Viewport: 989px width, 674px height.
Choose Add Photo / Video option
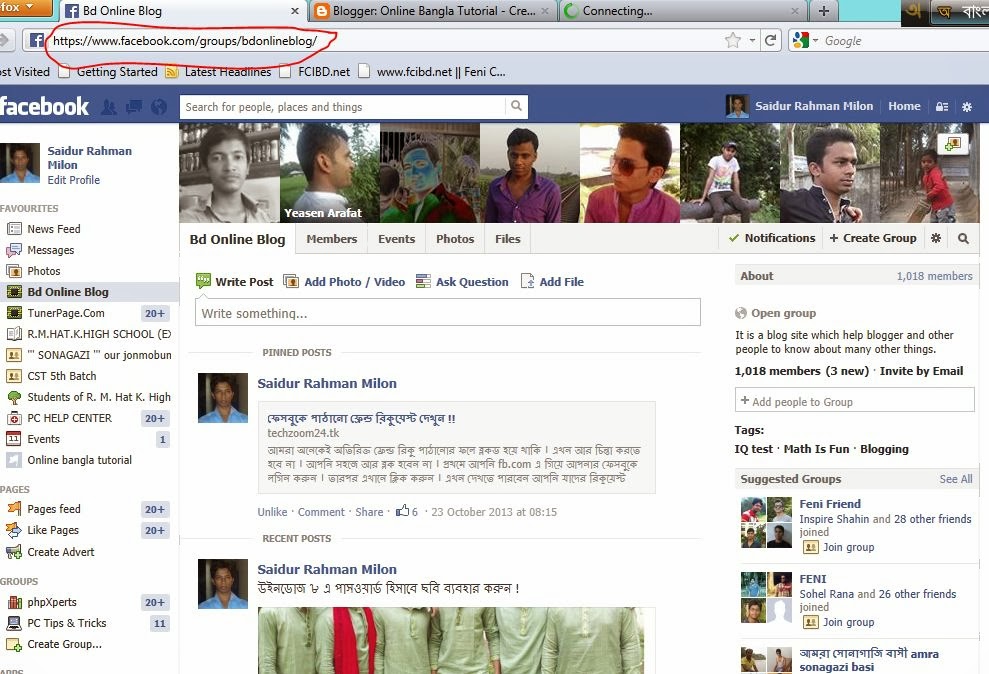[344, 282]
